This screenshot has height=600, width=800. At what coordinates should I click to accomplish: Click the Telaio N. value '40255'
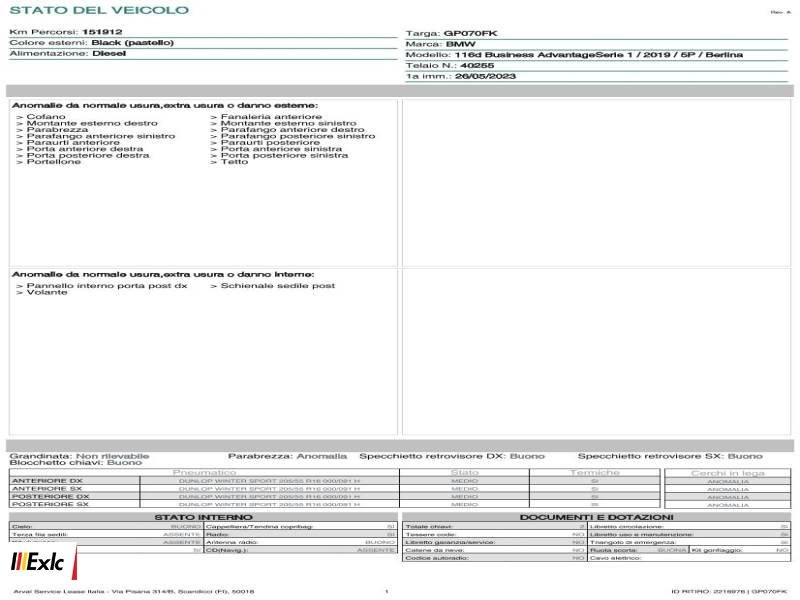(477, 66)
